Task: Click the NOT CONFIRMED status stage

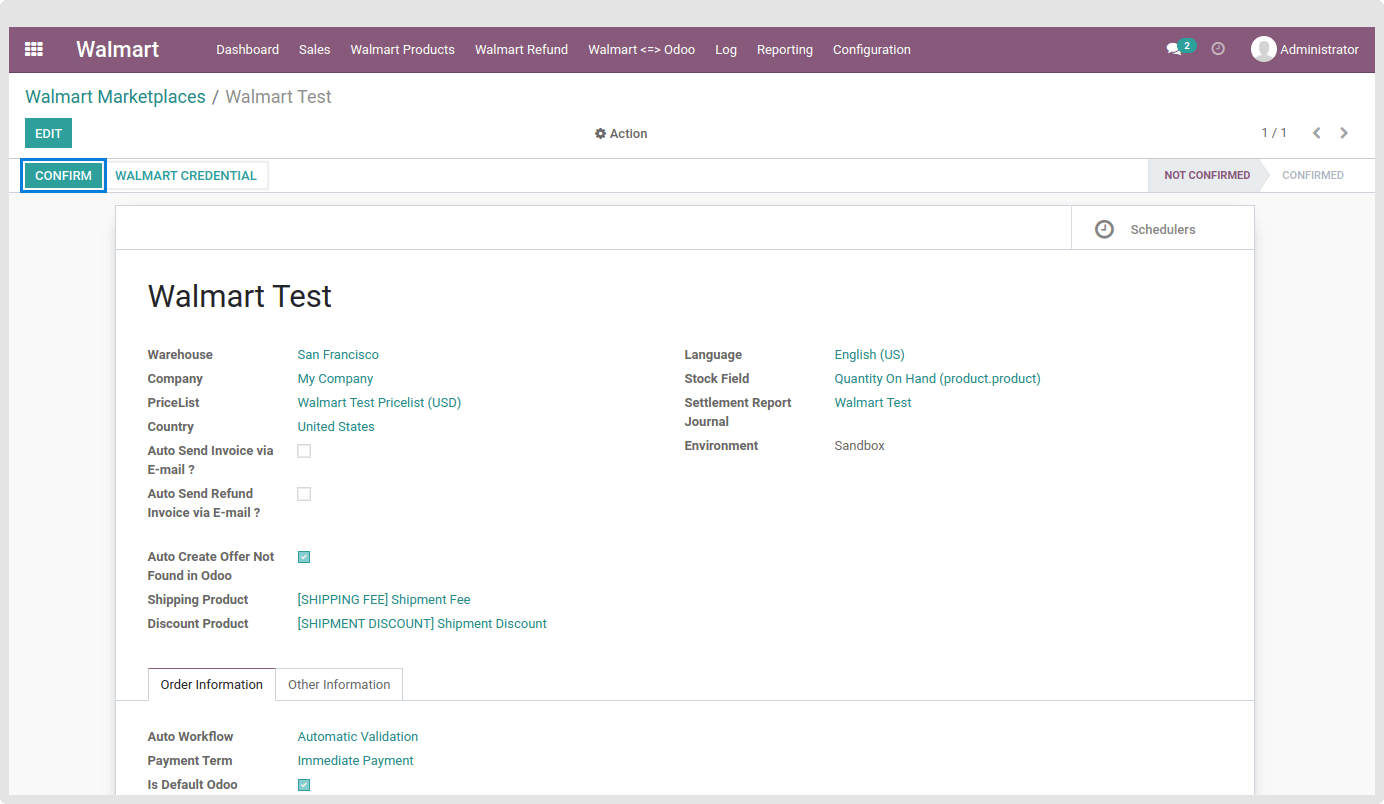Action: 1206,176
